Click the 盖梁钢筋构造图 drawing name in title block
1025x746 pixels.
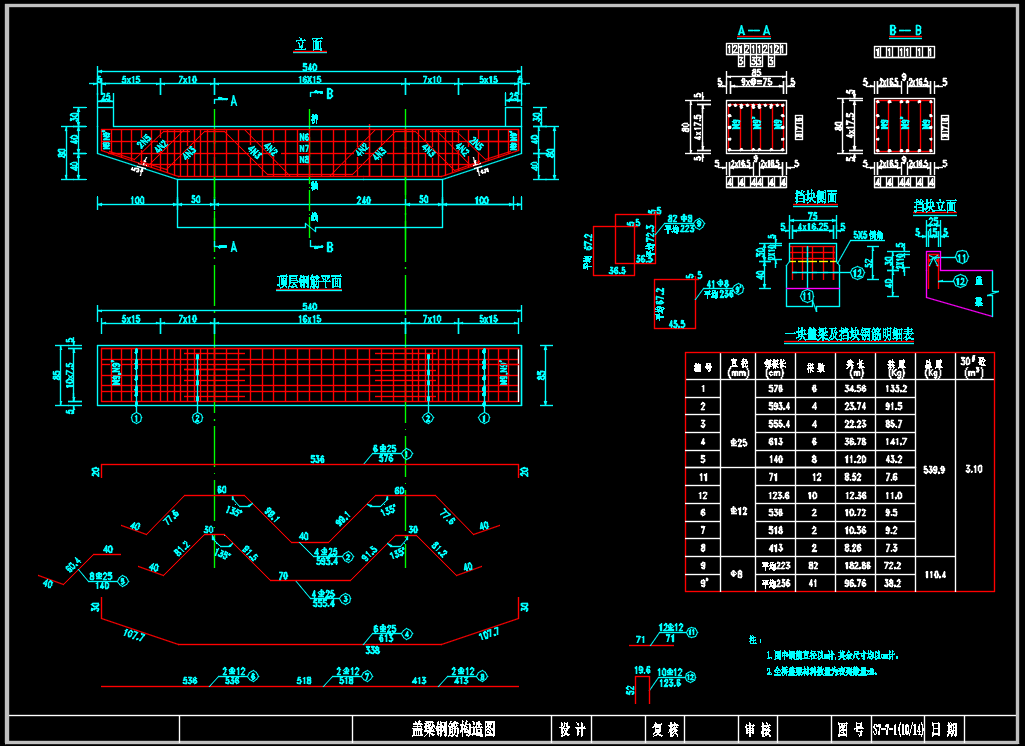(x=452, y=729)
